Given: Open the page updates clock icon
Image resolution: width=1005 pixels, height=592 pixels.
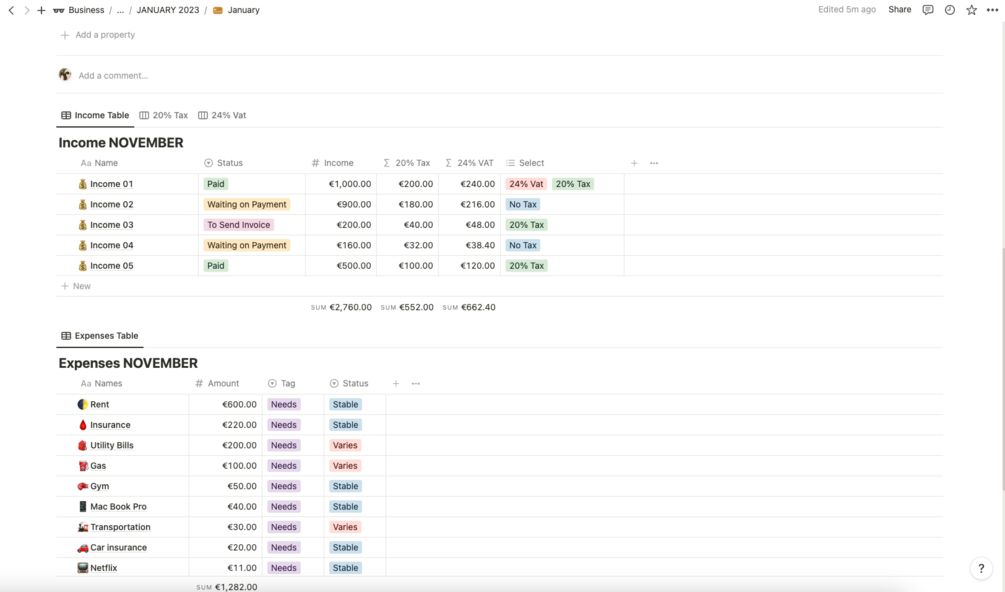Looking at the screenshot, I should [950, 10].
